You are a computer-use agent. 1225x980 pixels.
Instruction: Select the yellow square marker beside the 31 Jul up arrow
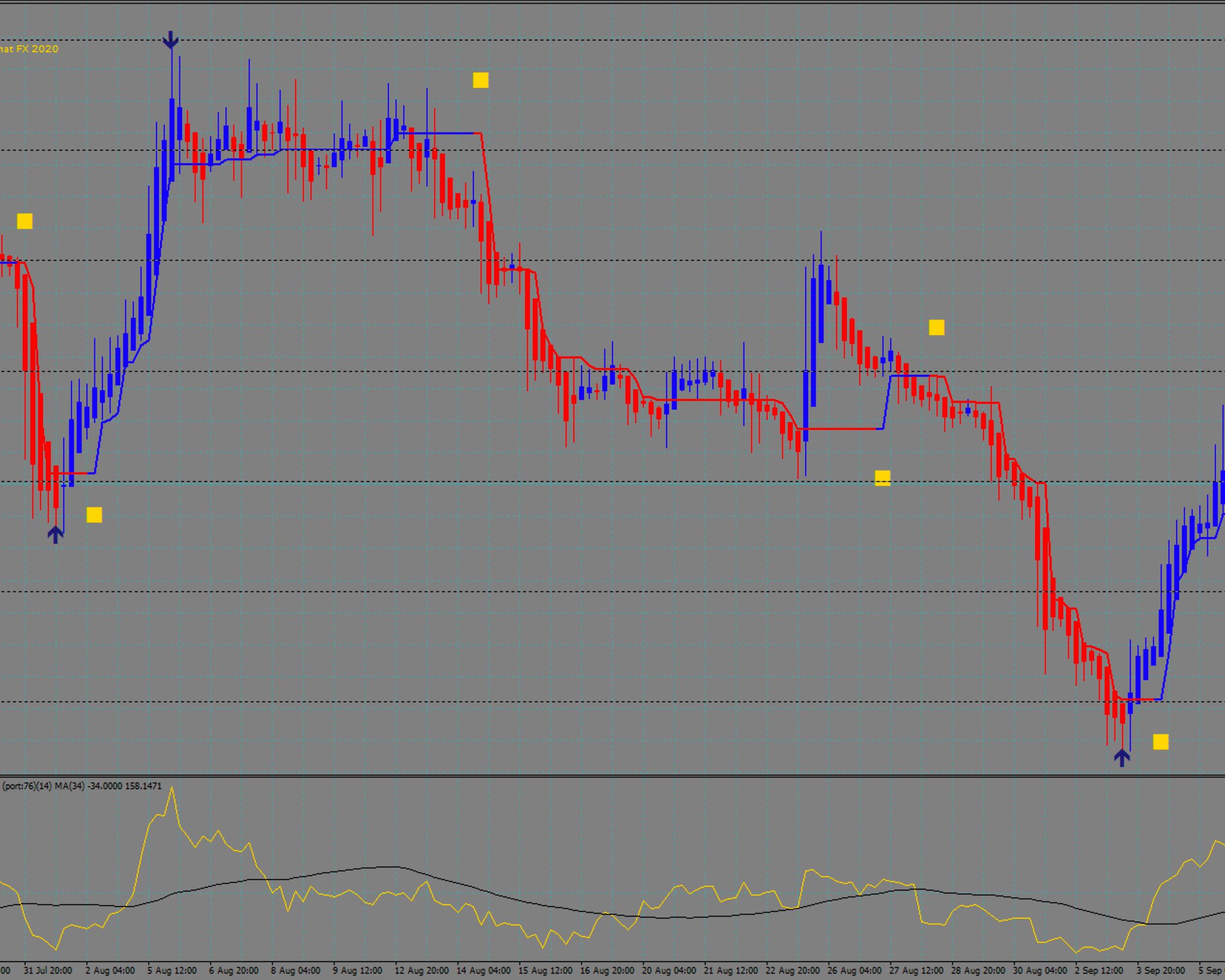(x=94, y=515)
